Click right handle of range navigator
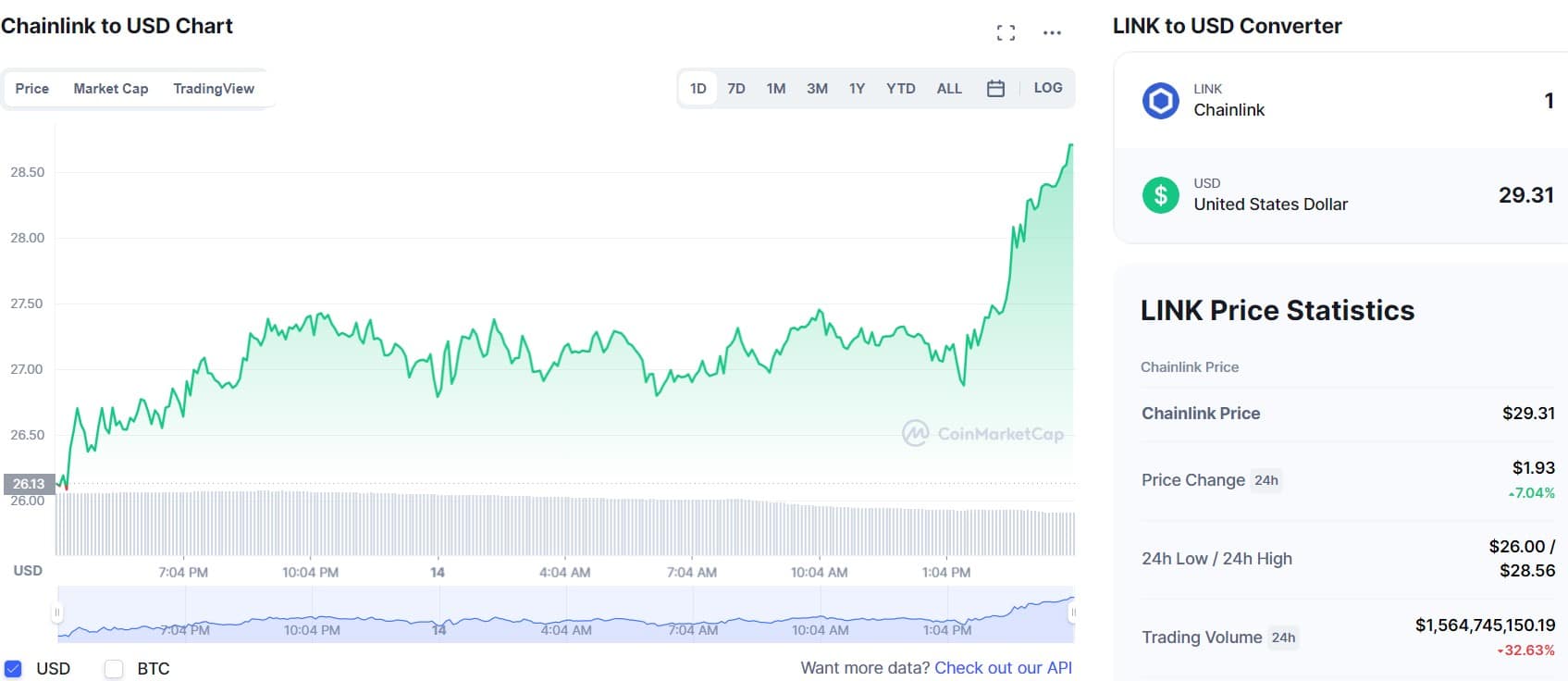 pyautogui.click(x=1074, y=613)
